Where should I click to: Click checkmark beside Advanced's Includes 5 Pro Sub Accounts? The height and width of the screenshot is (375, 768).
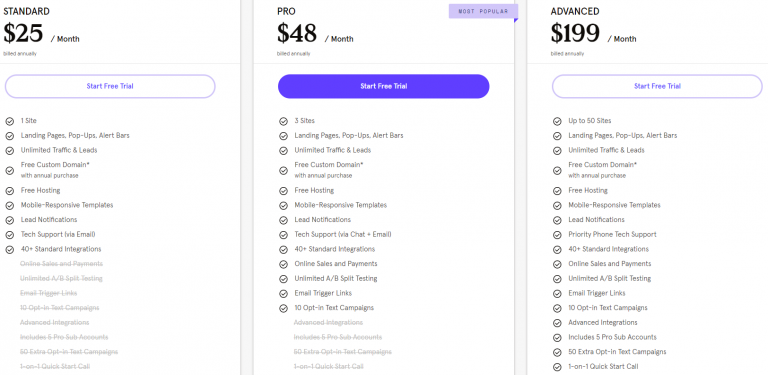click(x=557, y=337)
